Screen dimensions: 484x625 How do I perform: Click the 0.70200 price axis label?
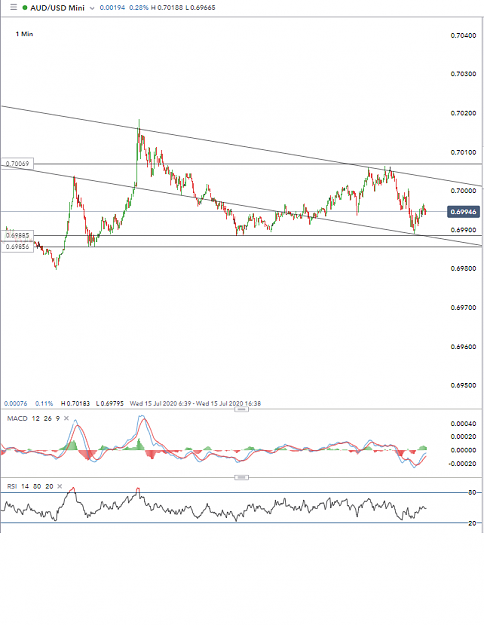pos(463,113)
